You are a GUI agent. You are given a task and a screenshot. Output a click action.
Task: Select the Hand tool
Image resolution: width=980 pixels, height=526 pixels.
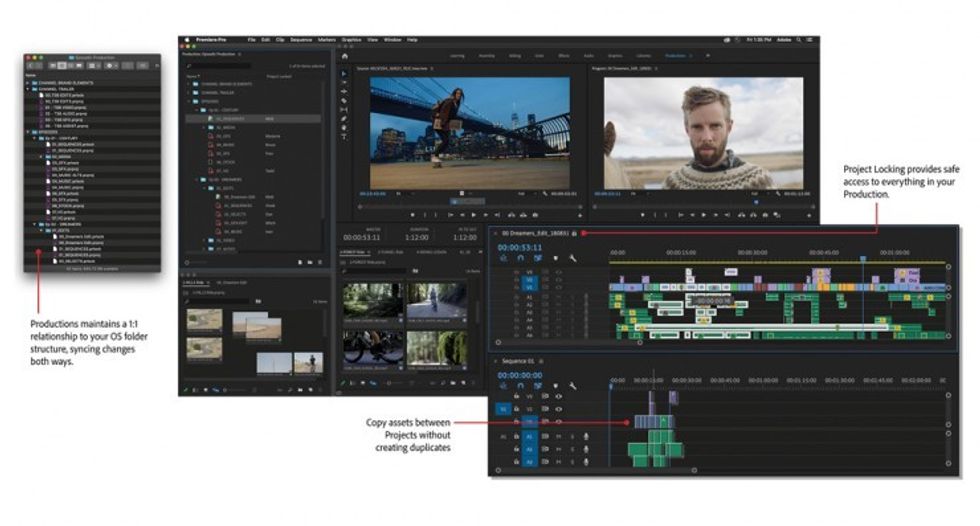tap(344, 127)
